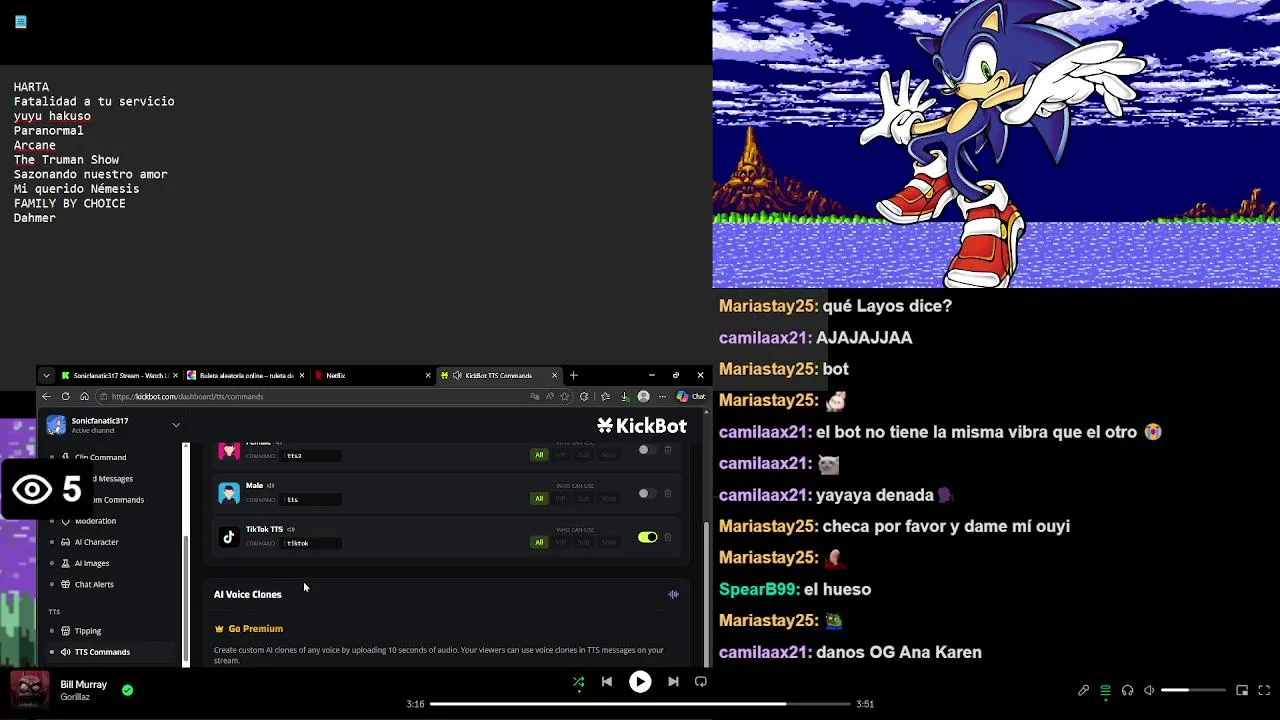
Task: Enable the Female TTS voice toggle
Action: pos(647,450)
